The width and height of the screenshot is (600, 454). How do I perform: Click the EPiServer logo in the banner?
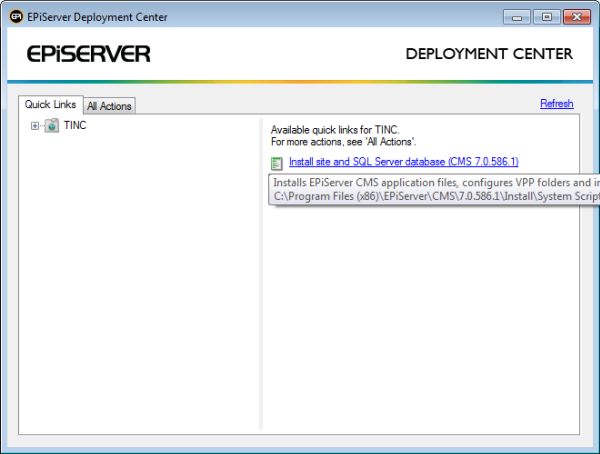click(x=82, y=54)
